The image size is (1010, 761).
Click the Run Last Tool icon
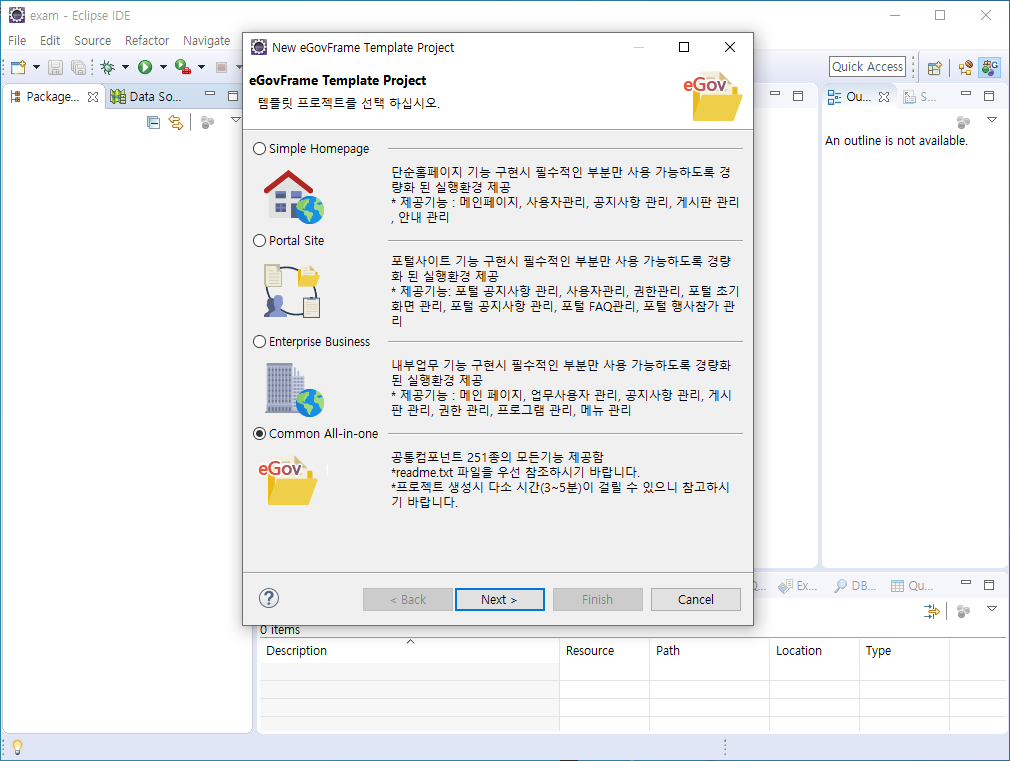[183, 67]
